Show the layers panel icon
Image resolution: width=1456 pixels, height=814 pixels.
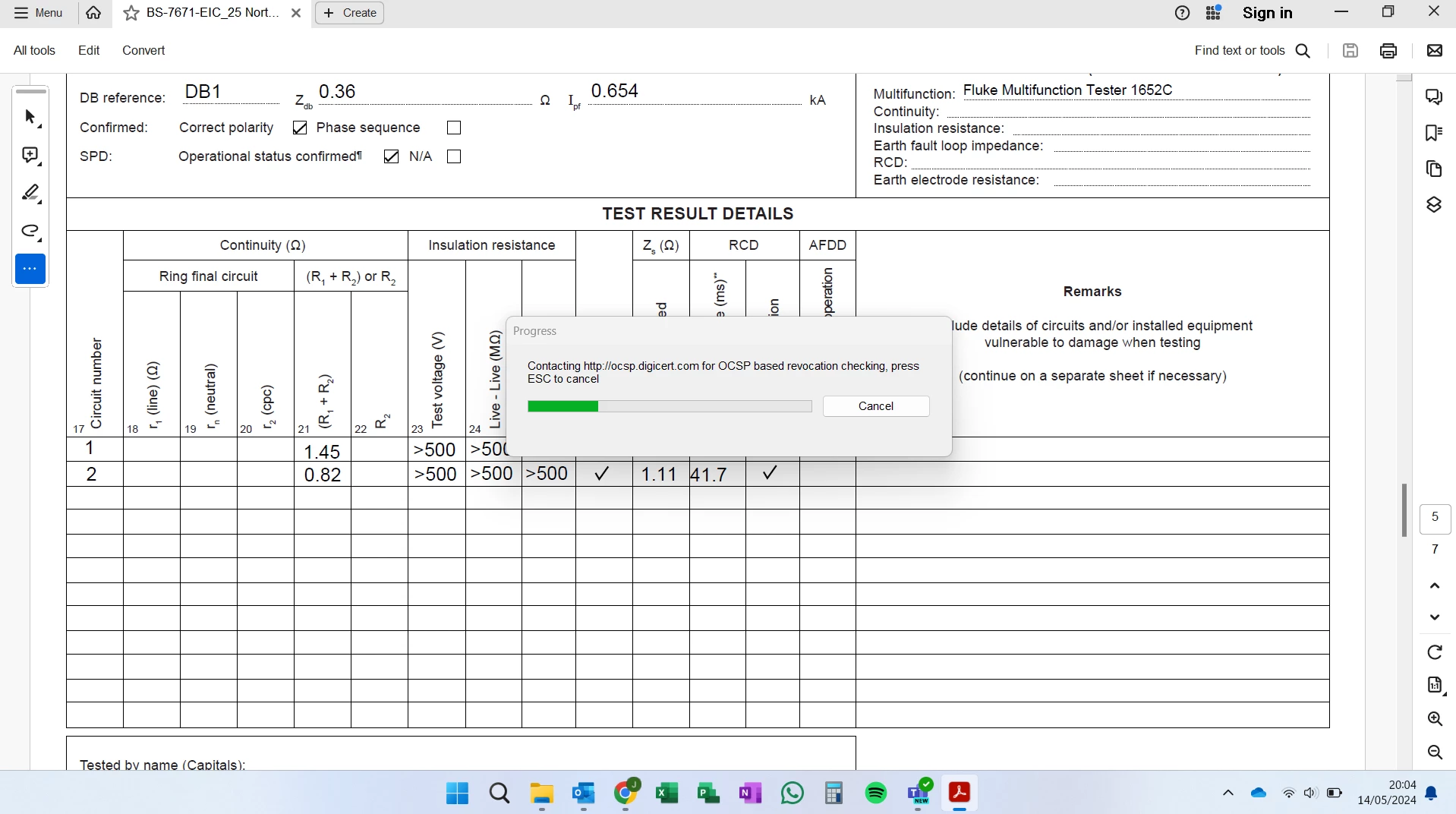coord(1434,205)
